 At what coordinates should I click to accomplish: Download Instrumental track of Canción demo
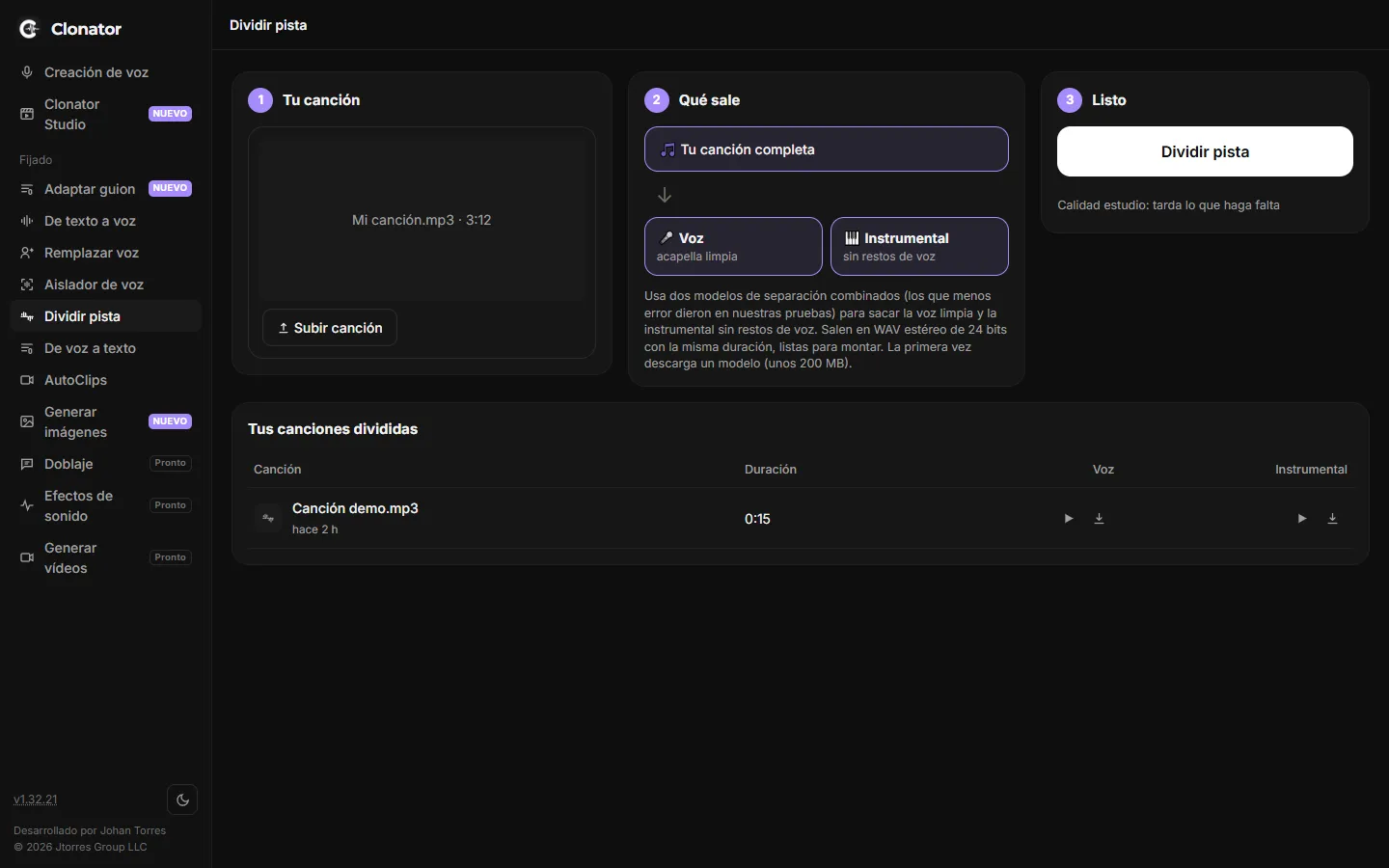(x=1332, y=519)
